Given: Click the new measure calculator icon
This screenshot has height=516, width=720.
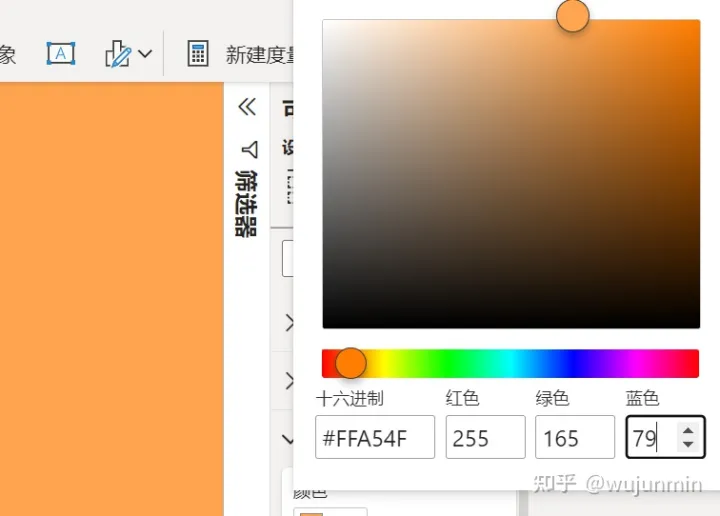Looking at the screenshot, I should click(198, 54).
